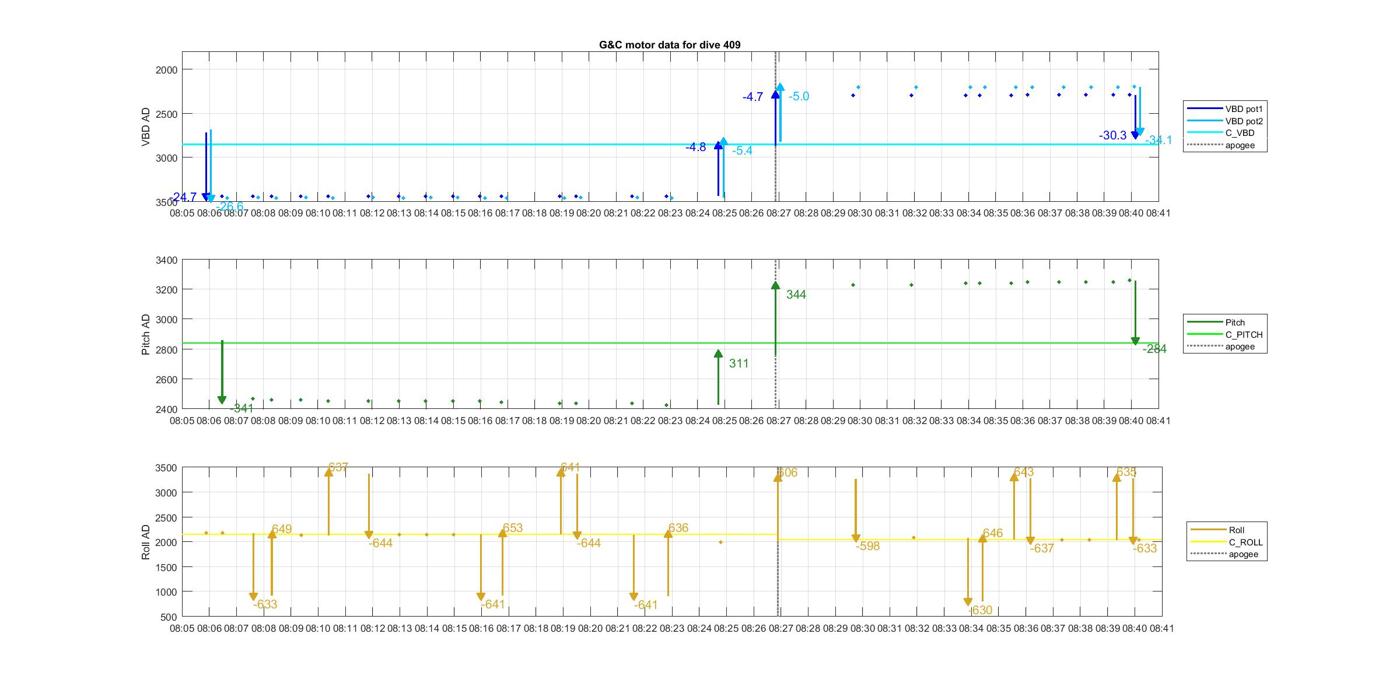
Task: Click the VBD data label "-26.6"
Action: click(x=230, y=207)
